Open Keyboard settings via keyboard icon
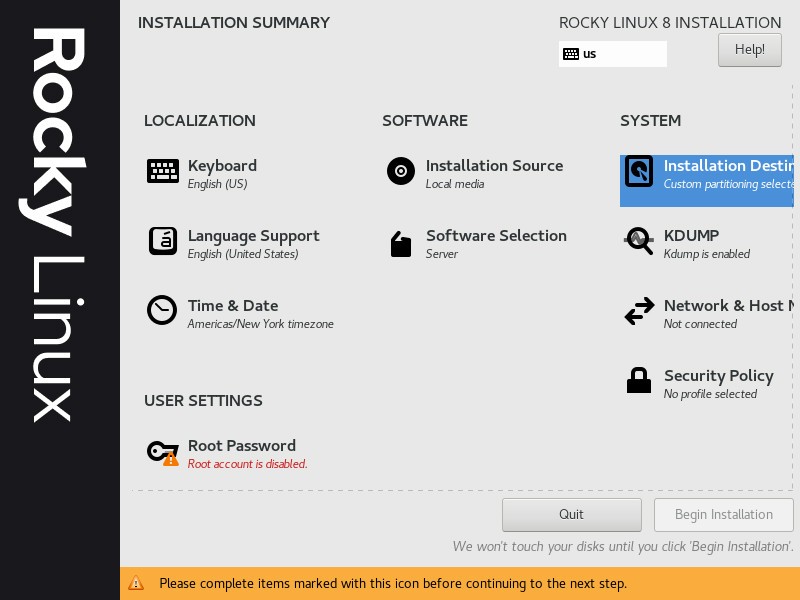The height and width of the screenshot is (600, 800). [x=163, y=171]
